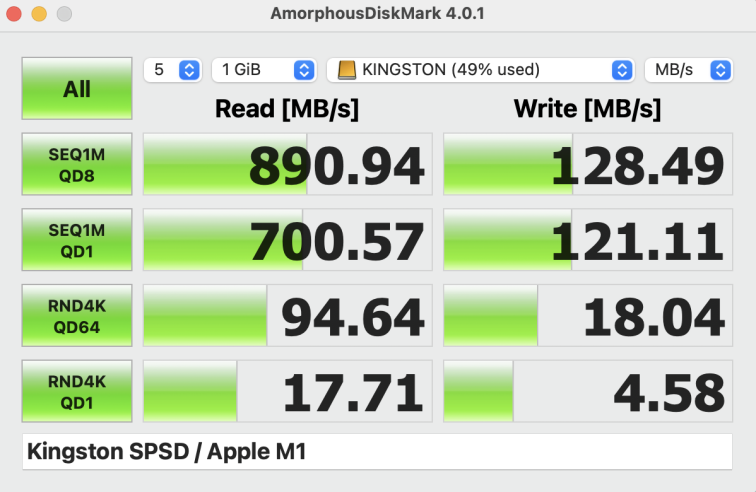Open the test count dropdown showing 5
The height and width of the screenshot is (492, 756).
(173, 70)
